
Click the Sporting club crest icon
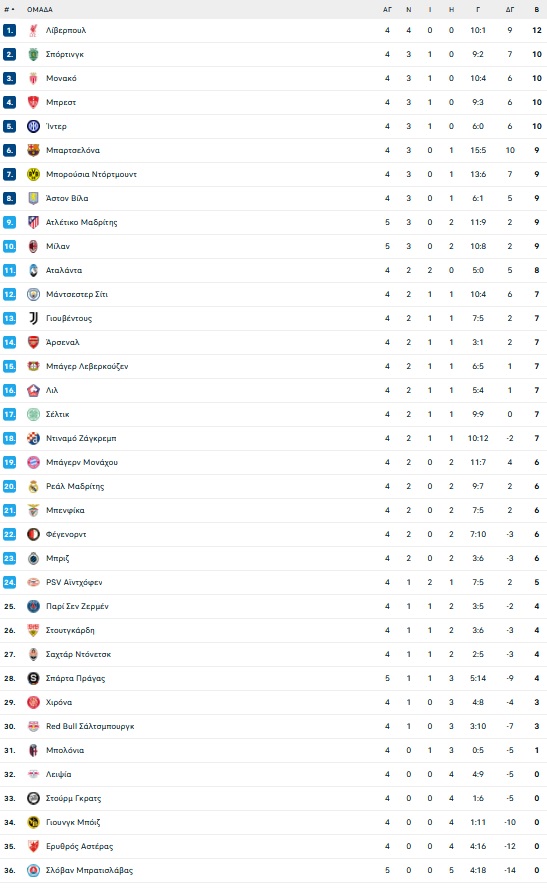(33, 54)
